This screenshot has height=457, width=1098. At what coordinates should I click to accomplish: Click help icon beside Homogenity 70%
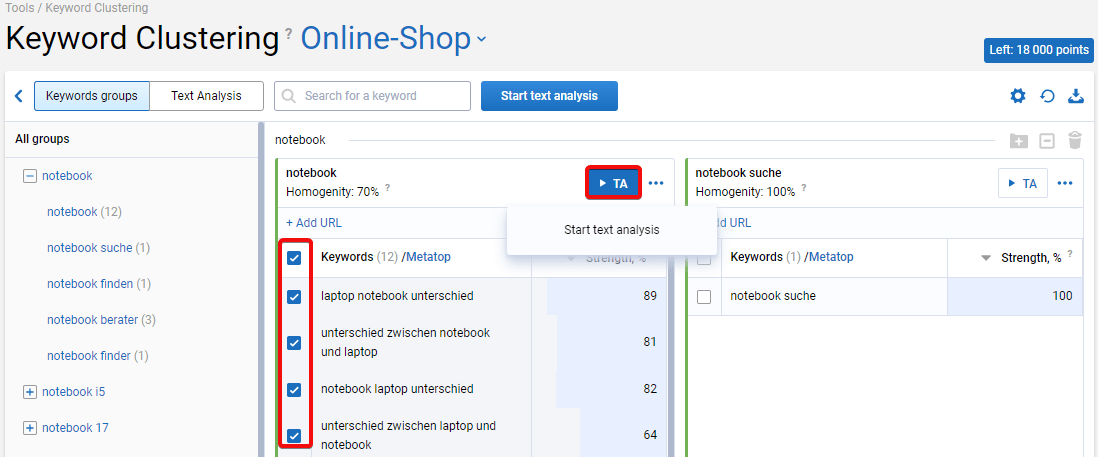click(x=387, y=188)
